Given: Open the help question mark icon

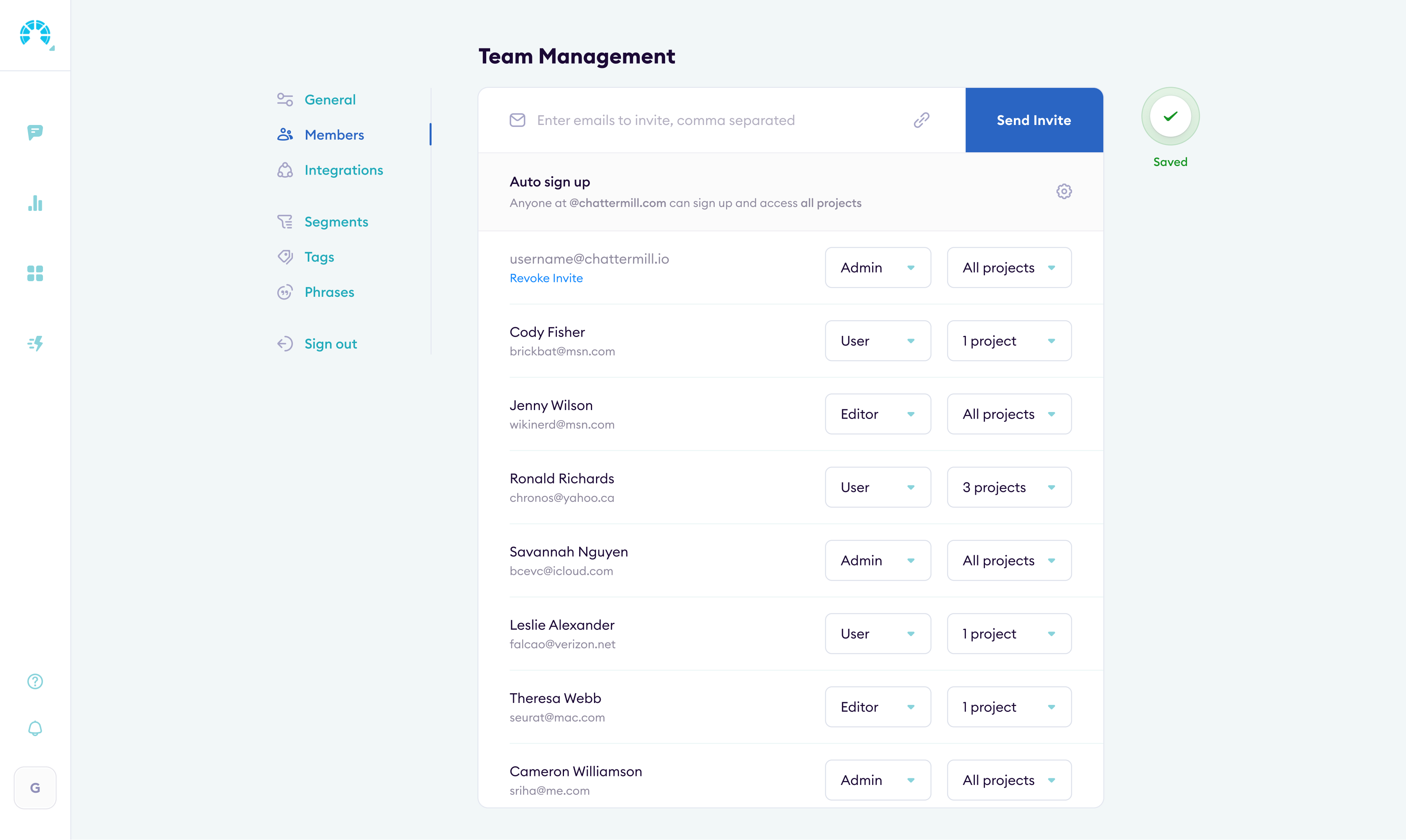Looking at the screenshot, I should click(x=34, y=681).
